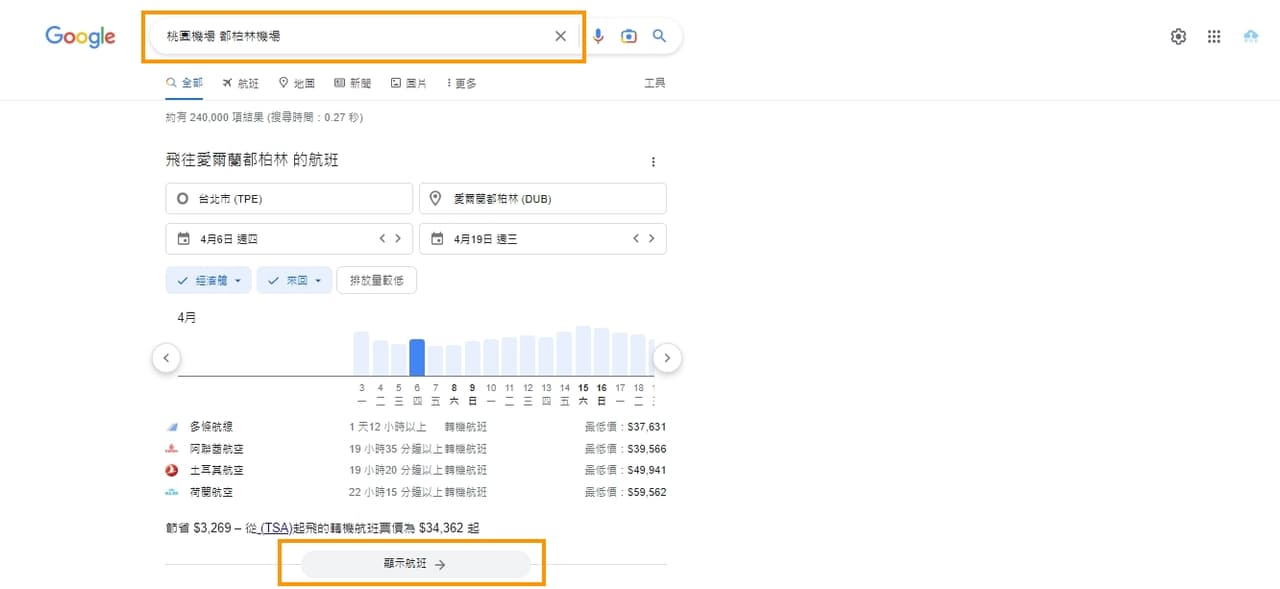Click the calendar icon beside 4月6日 週四
Viewport: 1280px width, 589px height.
click(x=183, y=239)
